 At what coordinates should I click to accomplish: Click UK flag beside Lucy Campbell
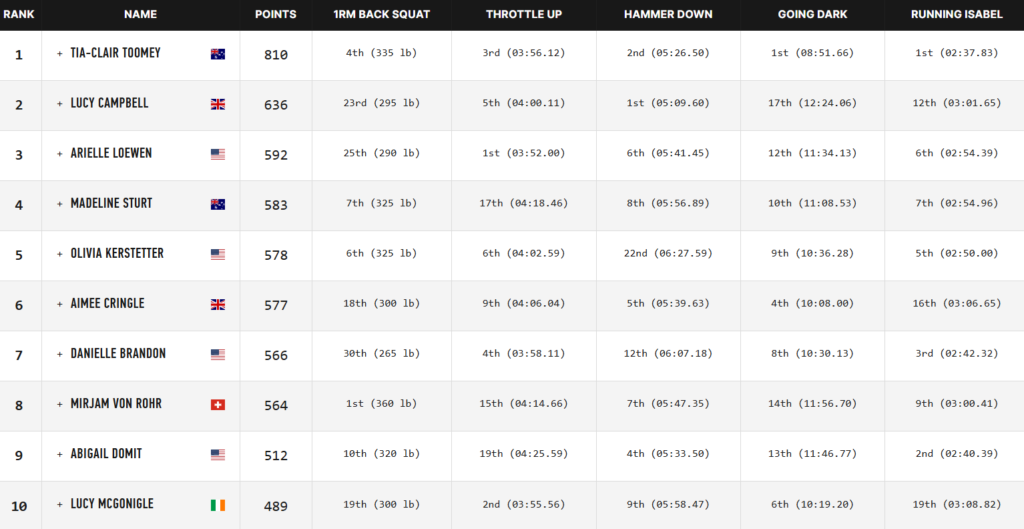click(x=217, y=104)
